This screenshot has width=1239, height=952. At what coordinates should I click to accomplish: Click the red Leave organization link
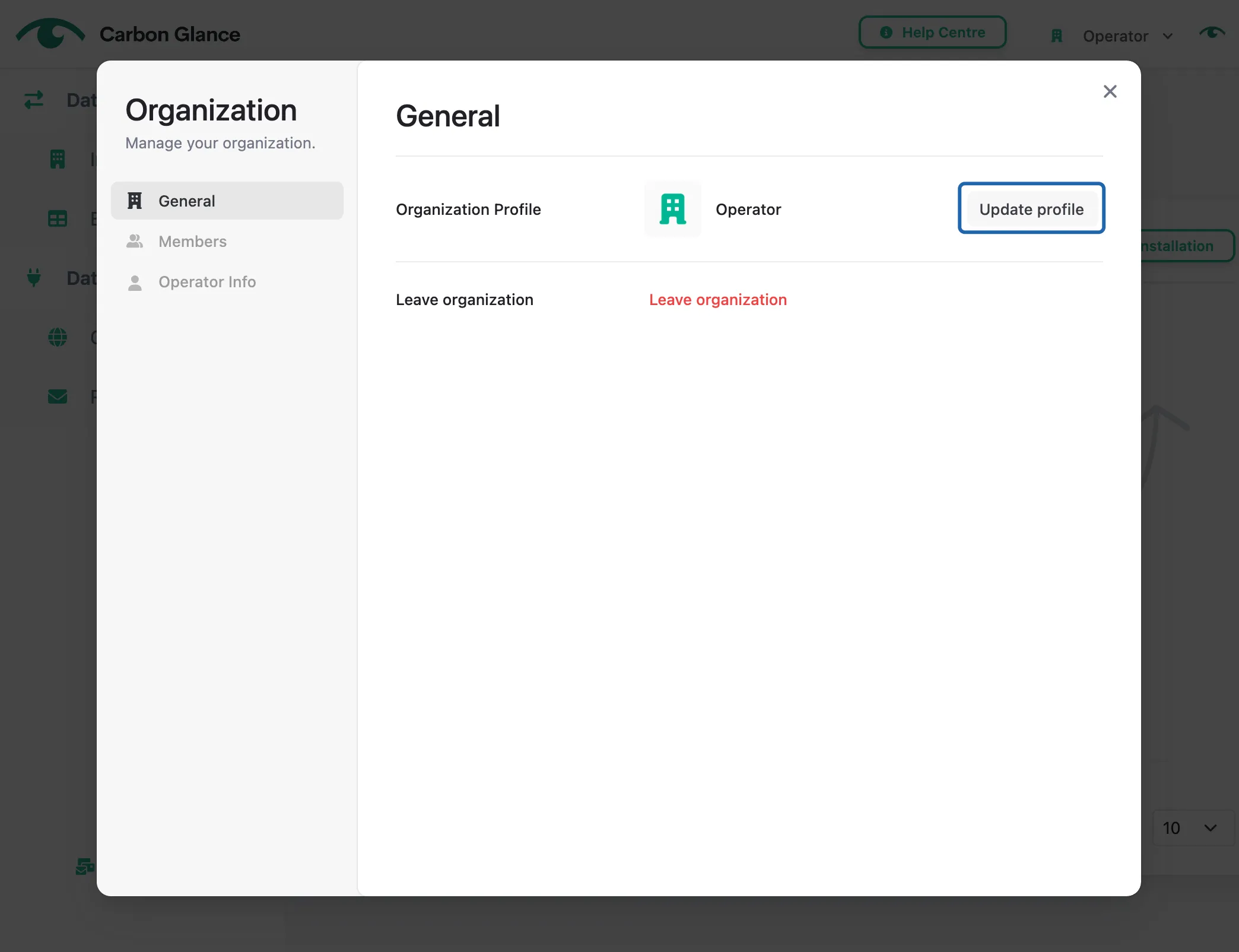[x=717, y=300]
